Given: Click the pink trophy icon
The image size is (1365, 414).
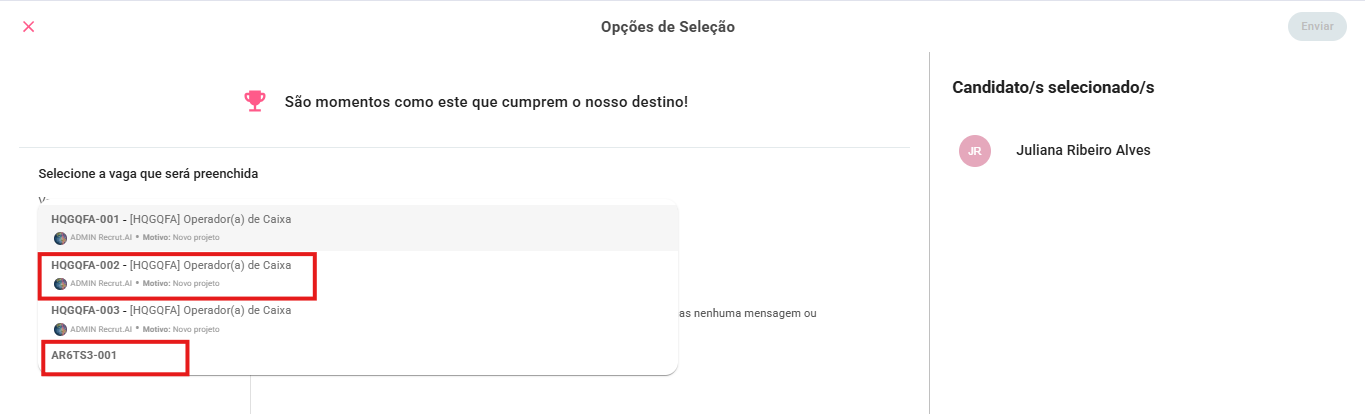Looking at the screenshot, I should click(255, 101).
